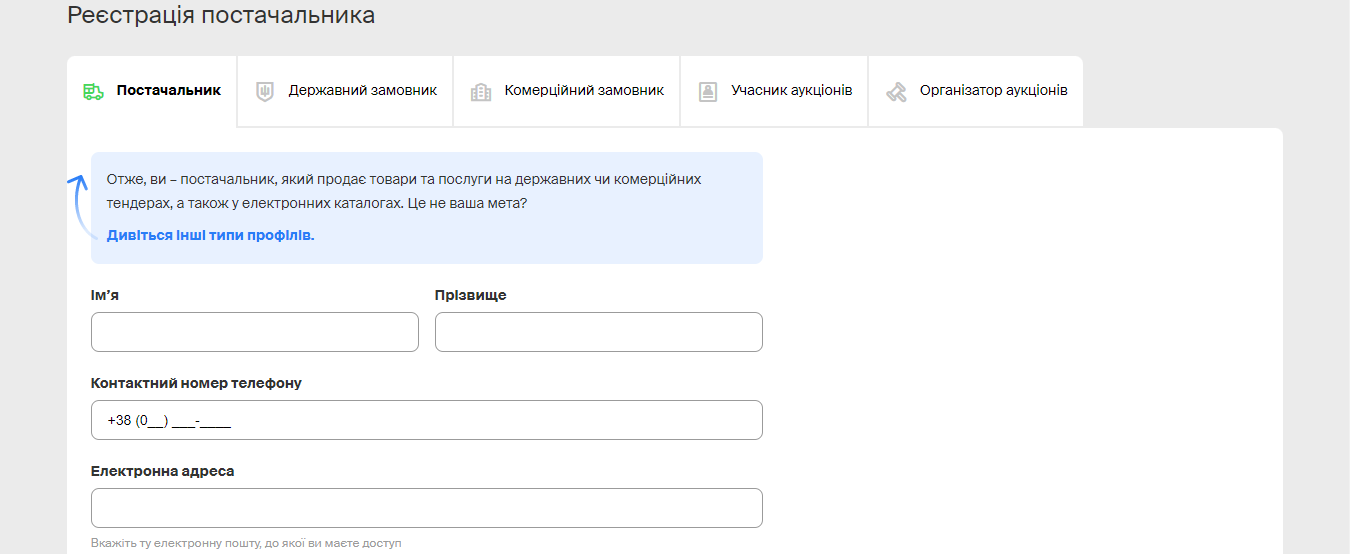Click the green truck icon on Постачальник tab
Image resolution: width=1350 pixels, height=554 pixels.
click(x=93, y=91)
